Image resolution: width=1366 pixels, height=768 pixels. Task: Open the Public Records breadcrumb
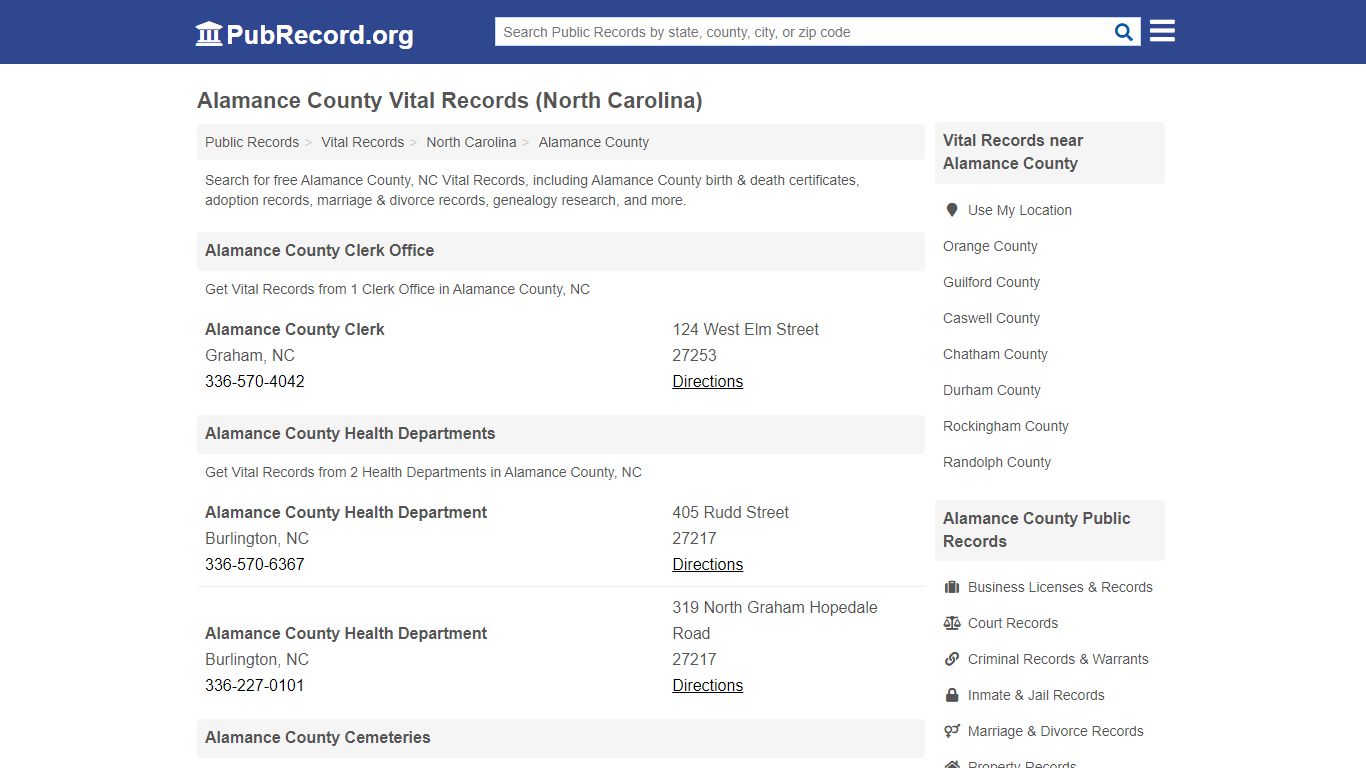tap(252, 142)
